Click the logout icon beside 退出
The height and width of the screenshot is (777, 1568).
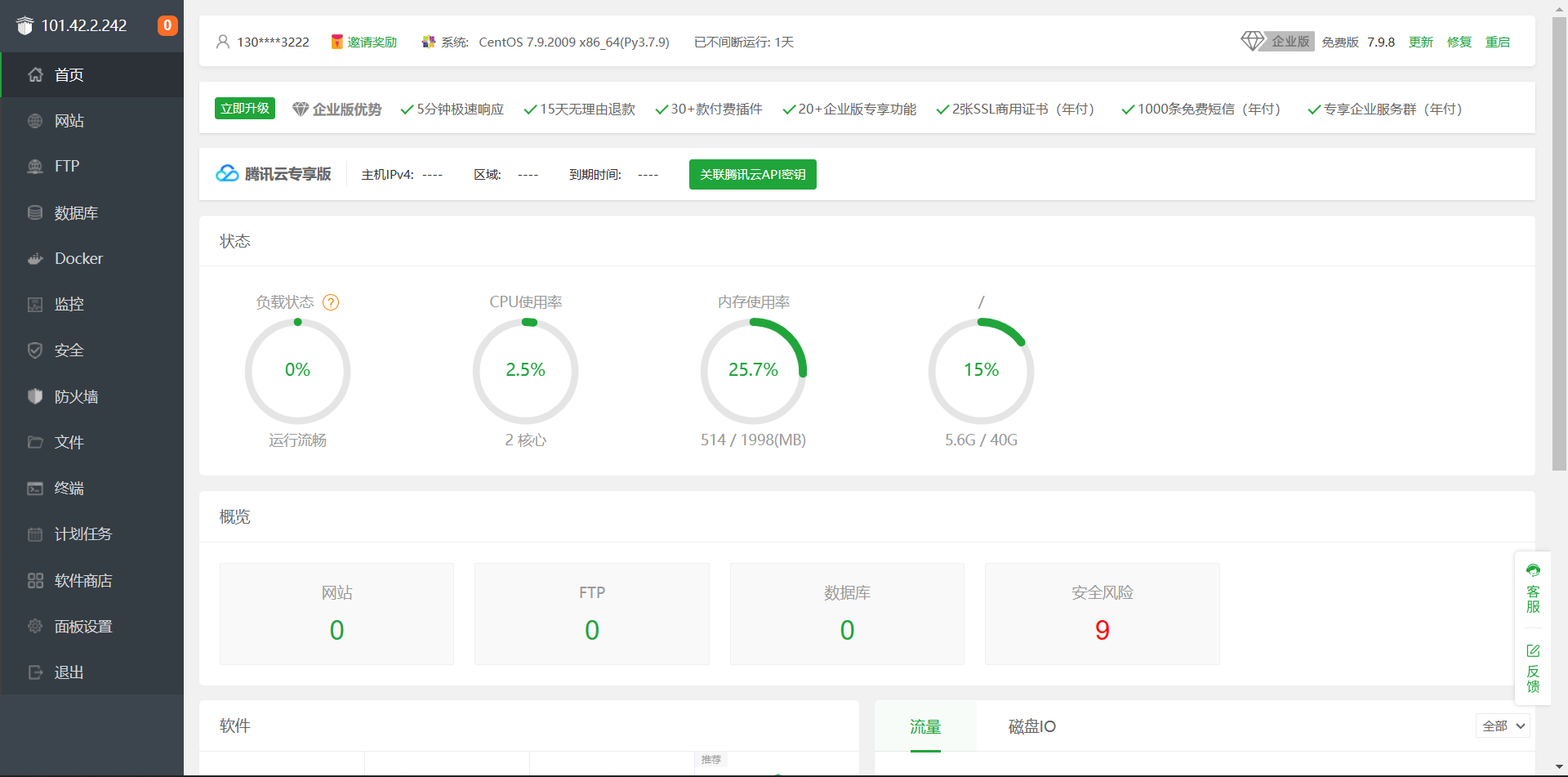(35, 672)
